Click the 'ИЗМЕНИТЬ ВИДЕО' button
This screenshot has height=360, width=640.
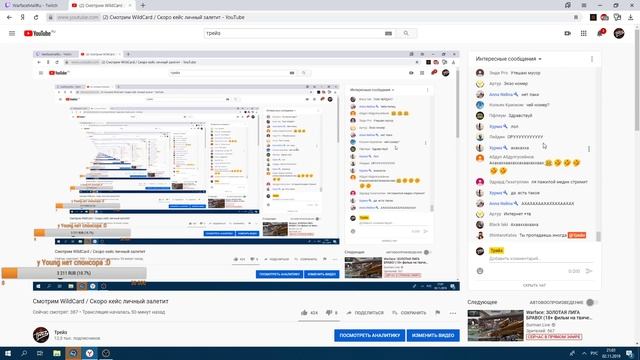click(x=433, y=336)
